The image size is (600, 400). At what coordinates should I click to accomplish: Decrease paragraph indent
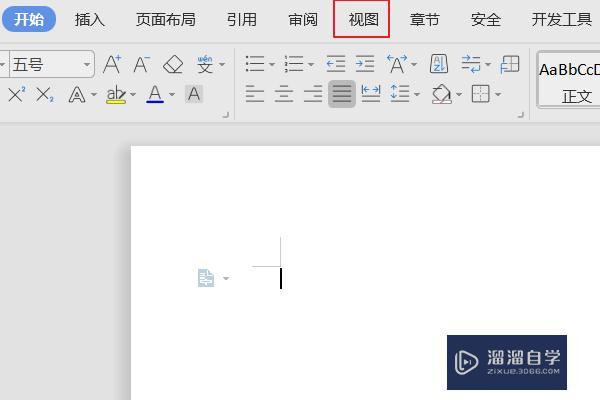[x=336, y=64]
